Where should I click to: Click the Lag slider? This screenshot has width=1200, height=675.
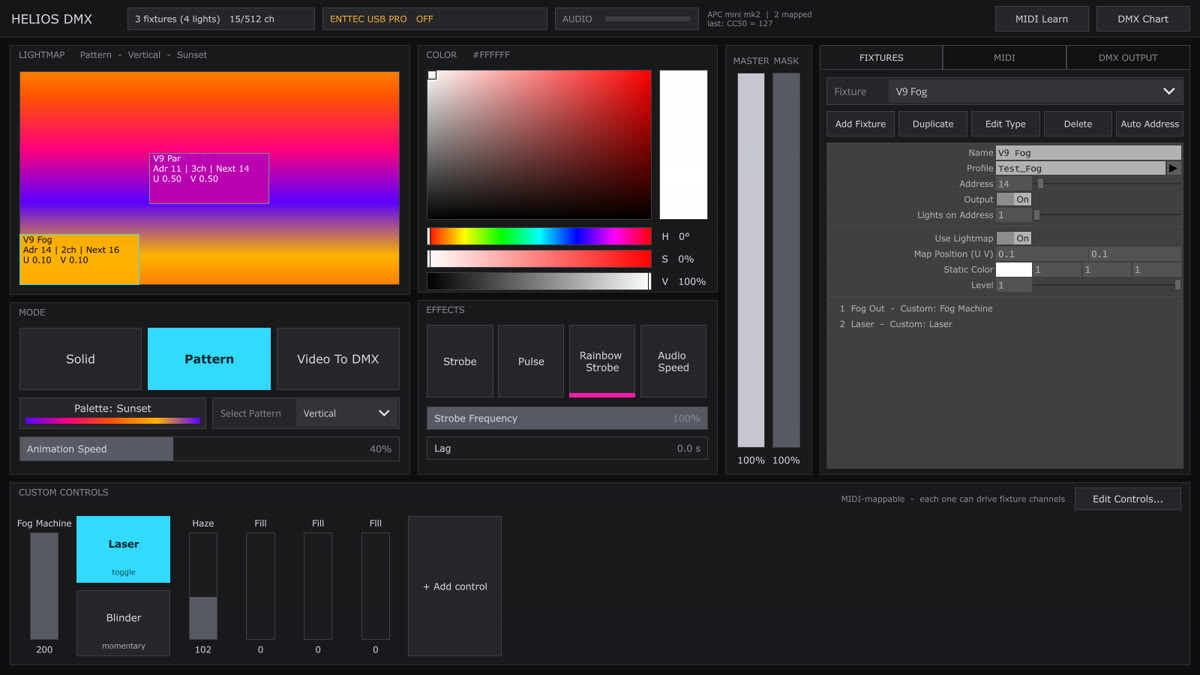(567, 448)
